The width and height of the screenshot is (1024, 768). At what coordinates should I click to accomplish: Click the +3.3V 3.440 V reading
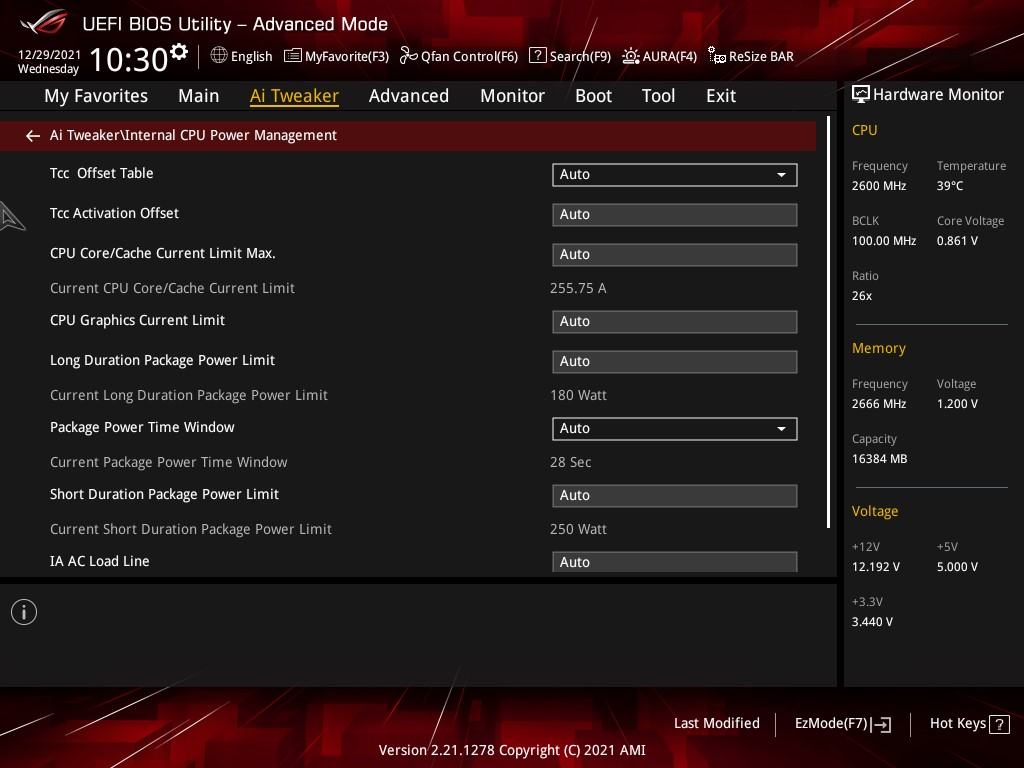[x=872, y=622]
